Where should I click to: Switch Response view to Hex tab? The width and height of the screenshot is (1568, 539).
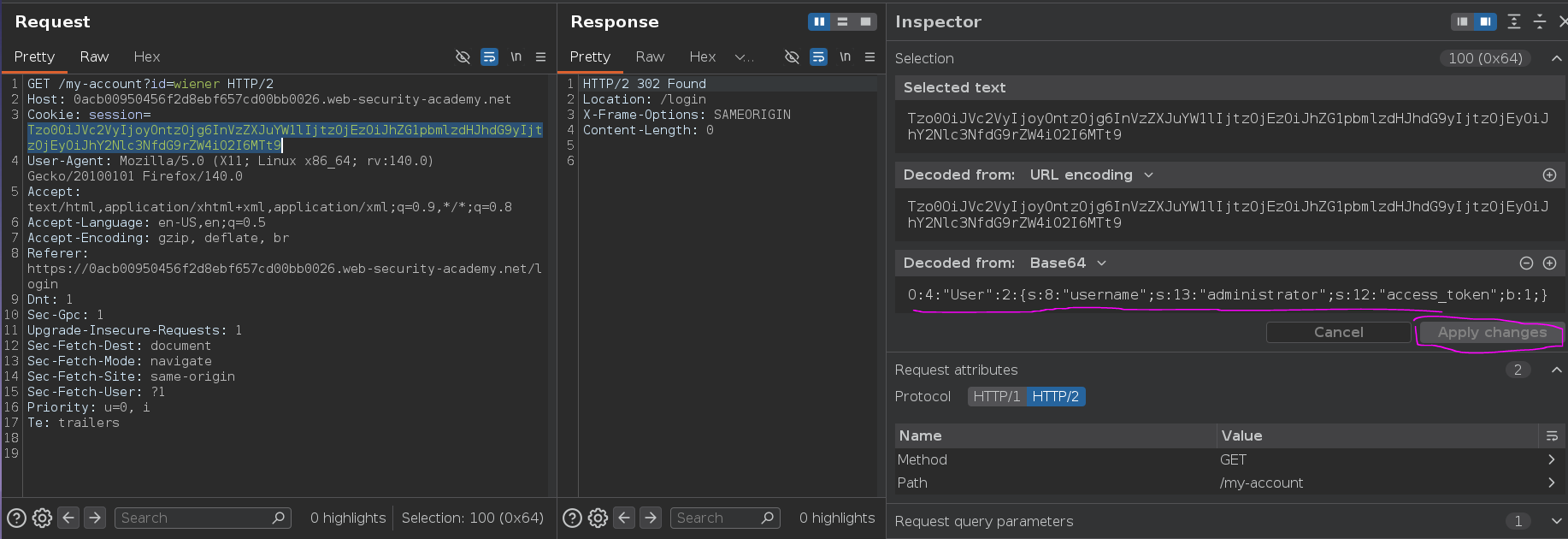click(703, 56)
